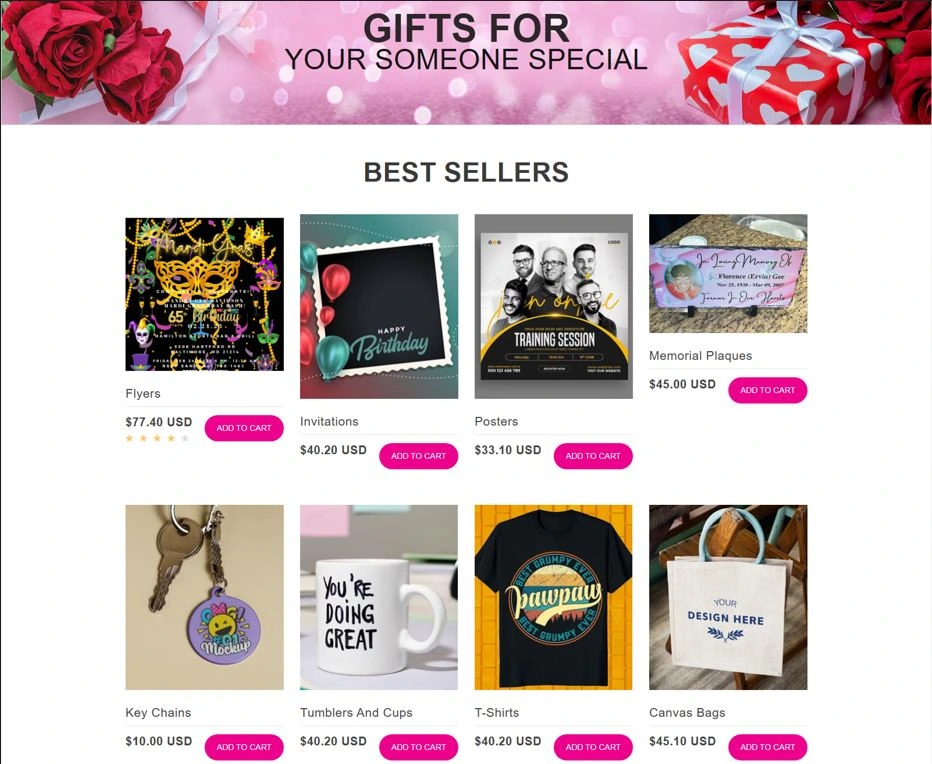
Task: Open the Pawpaw t-shirt product image
Action: 553,598
